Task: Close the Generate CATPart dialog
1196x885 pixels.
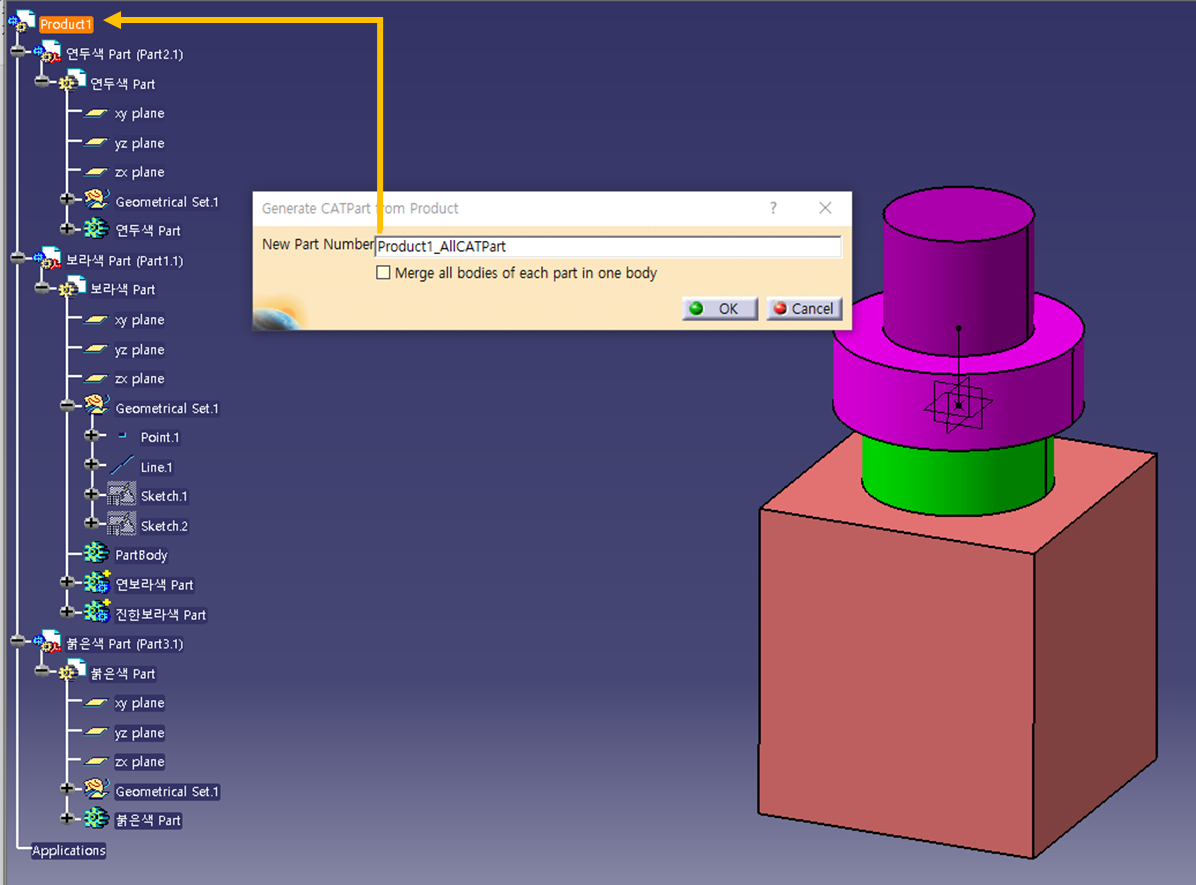Action: tap(825, 208)
